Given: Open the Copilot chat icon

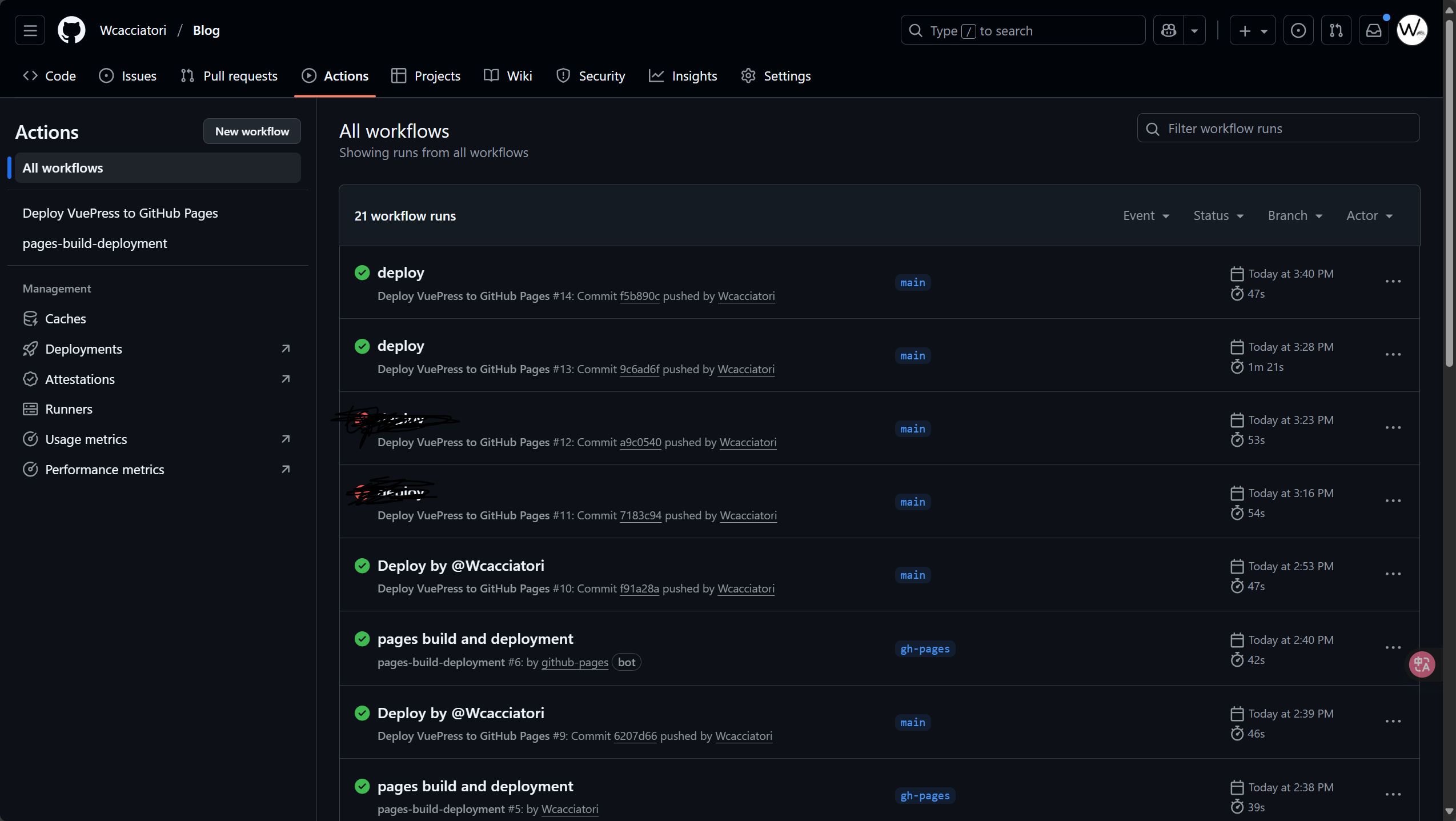Looking at the screenshot, I should [x=1168, y=30].
